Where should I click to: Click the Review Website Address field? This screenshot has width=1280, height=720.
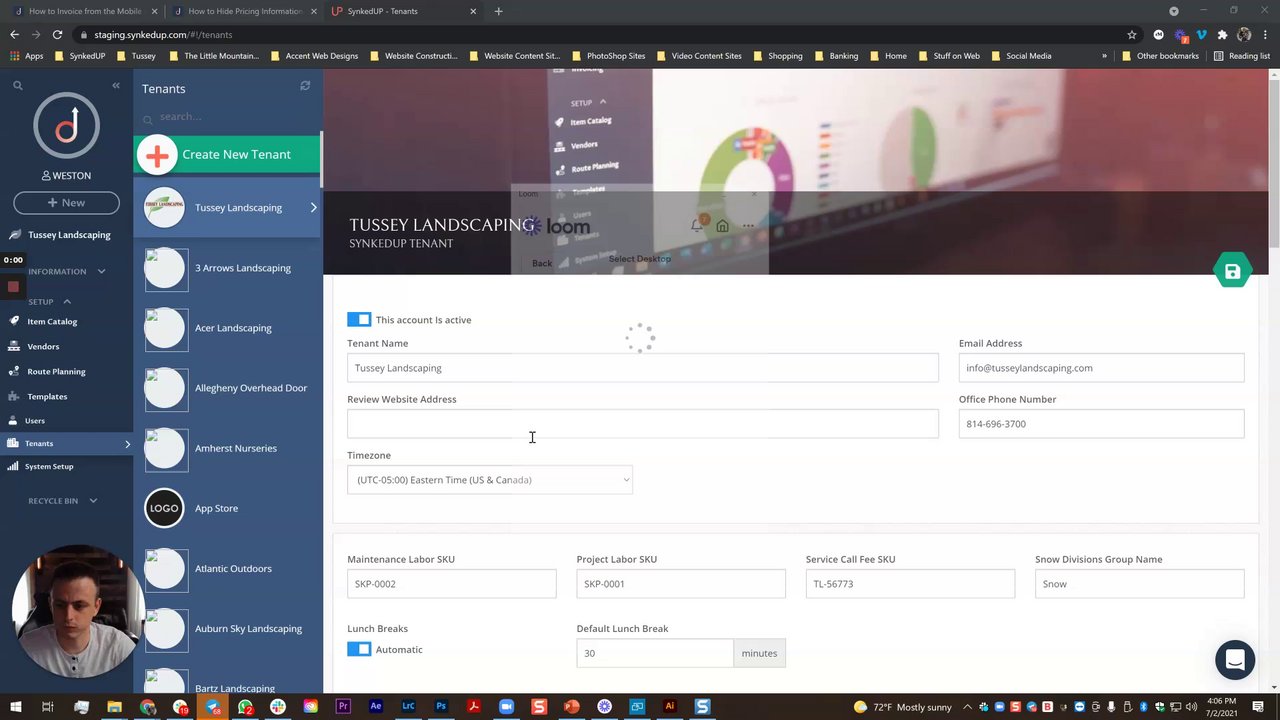coord(642,424)
